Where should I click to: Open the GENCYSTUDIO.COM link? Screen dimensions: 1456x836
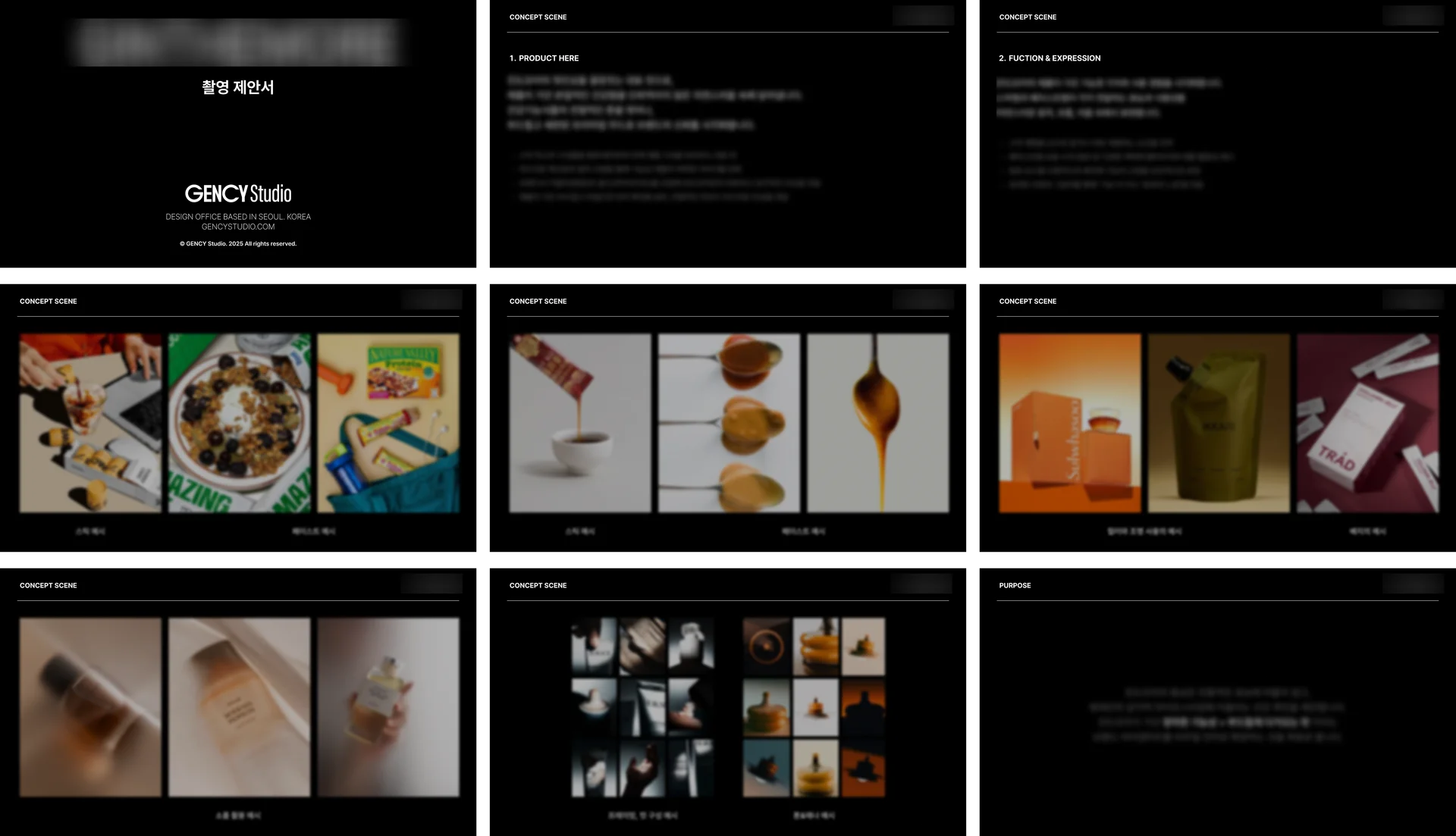coord(238,227)
